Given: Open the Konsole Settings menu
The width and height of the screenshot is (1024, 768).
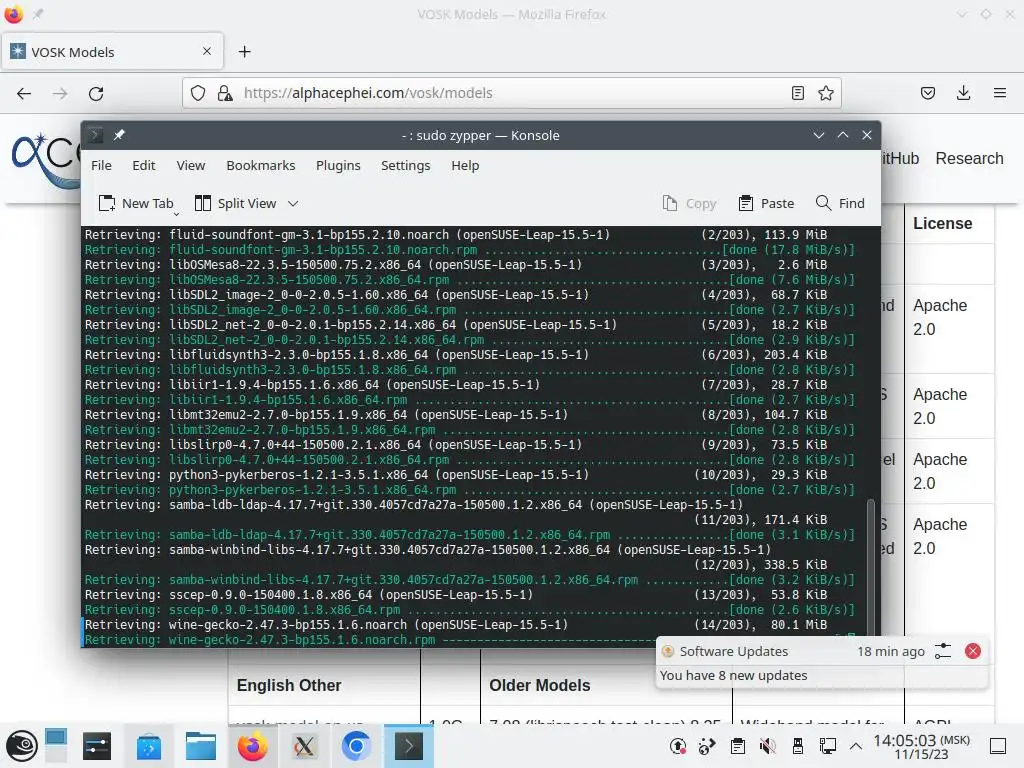Looking at the screenshot, I should [x=406, y=166].
